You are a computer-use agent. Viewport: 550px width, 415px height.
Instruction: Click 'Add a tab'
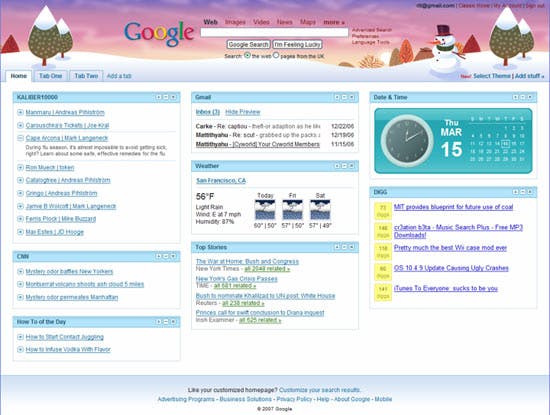pos(119,76)
